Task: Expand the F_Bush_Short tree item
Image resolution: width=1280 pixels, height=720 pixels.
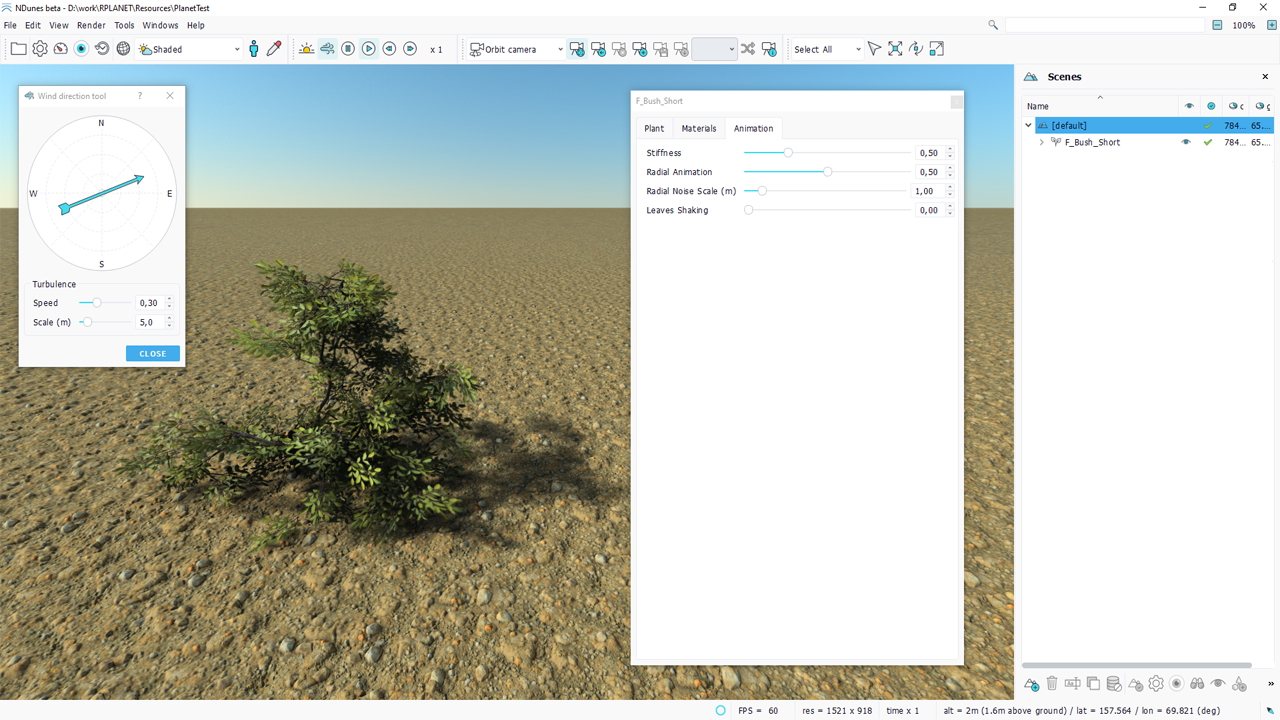Action: point(1042,143)
